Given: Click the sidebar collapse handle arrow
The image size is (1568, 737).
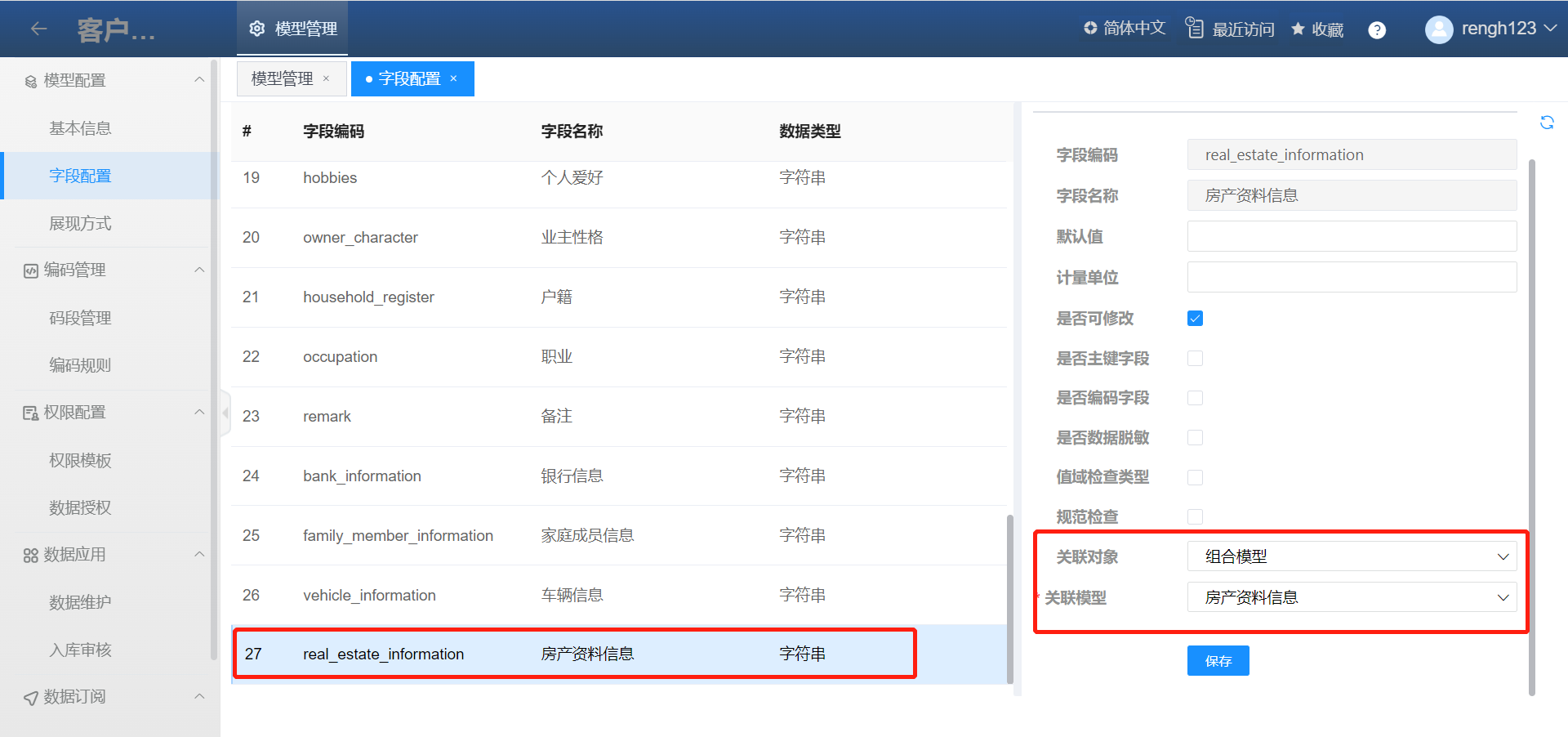Looking at the screenshot, I should (225, 413).
